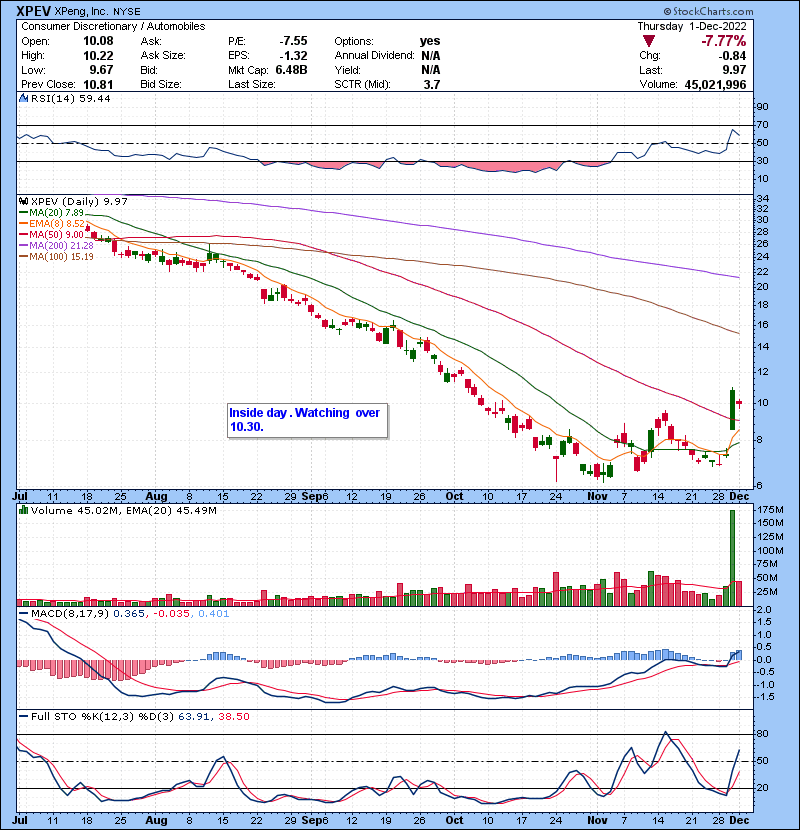Click the Options value yes

[x=430, y=41]
